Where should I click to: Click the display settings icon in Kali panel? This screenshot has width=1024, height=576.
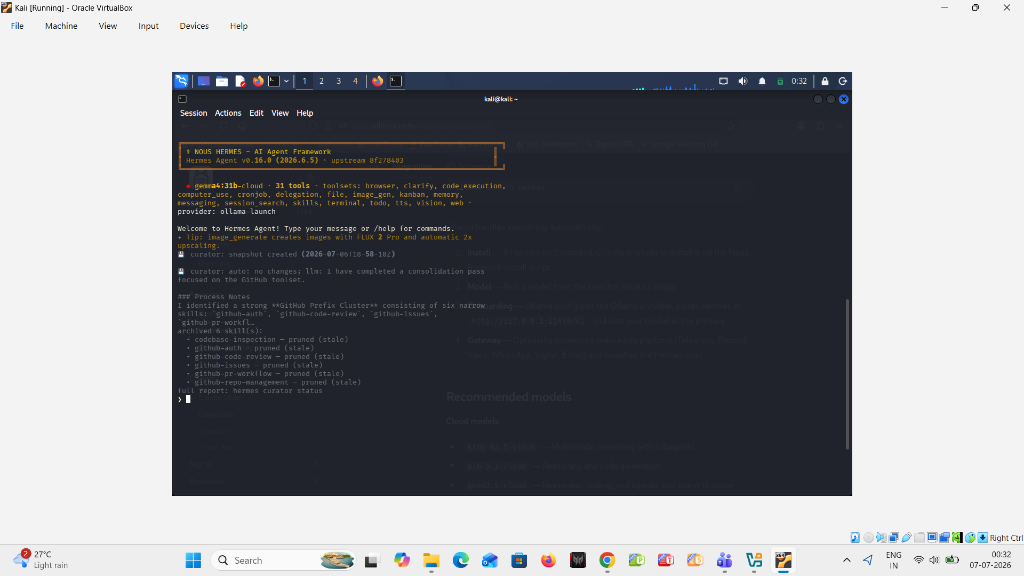[x=723, y=81]
